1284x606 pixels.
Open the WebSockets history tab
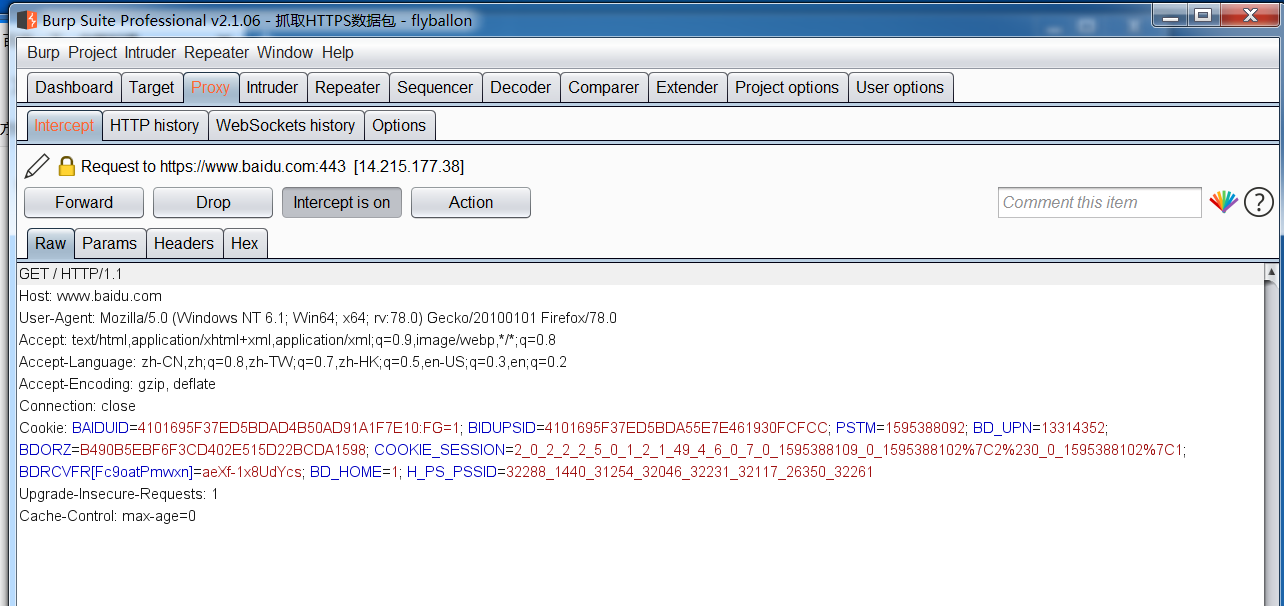click(286, 125)
